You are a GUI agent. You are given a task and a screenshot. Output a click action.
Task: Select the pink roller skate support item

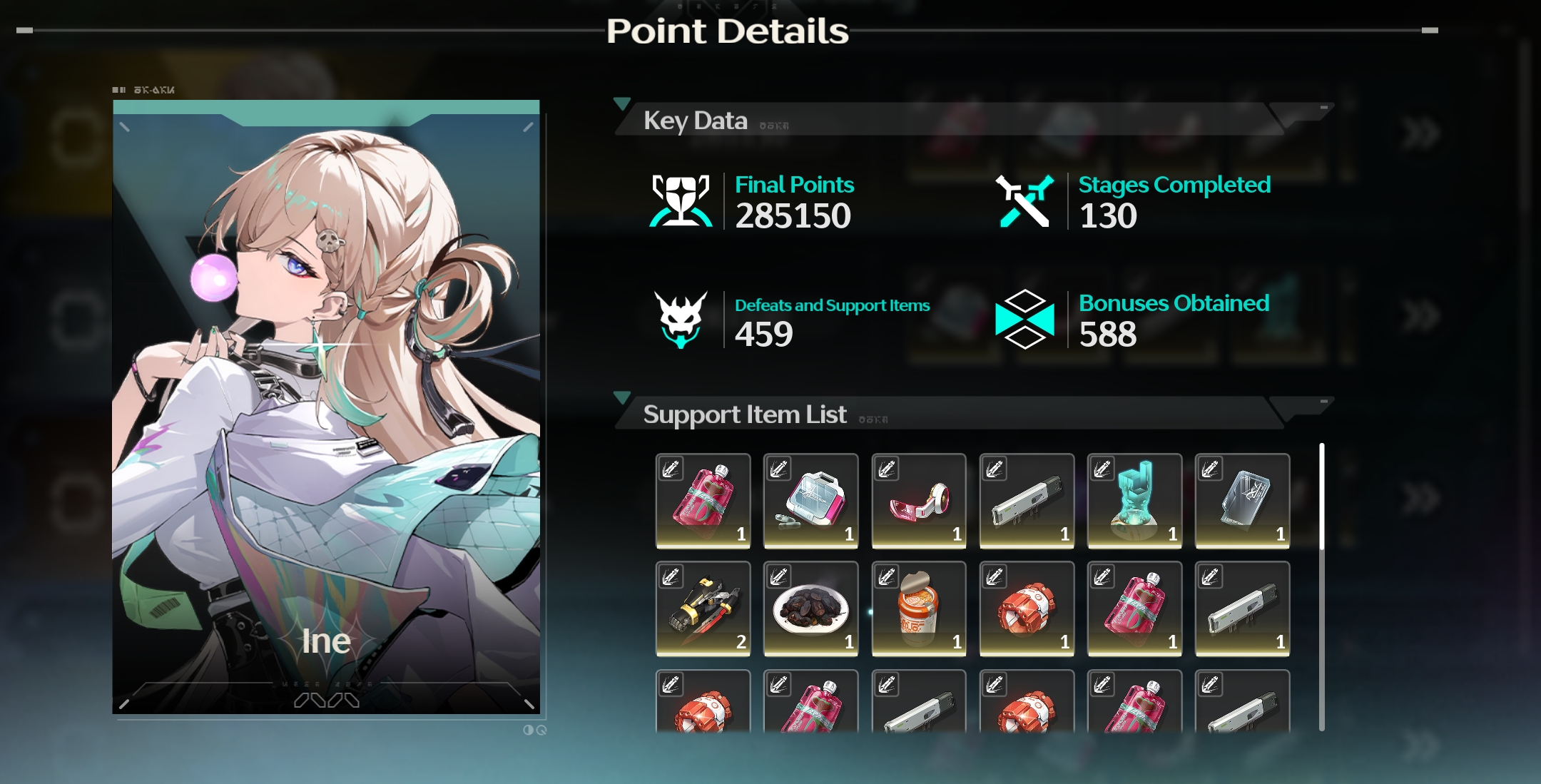tap(919, 501)
